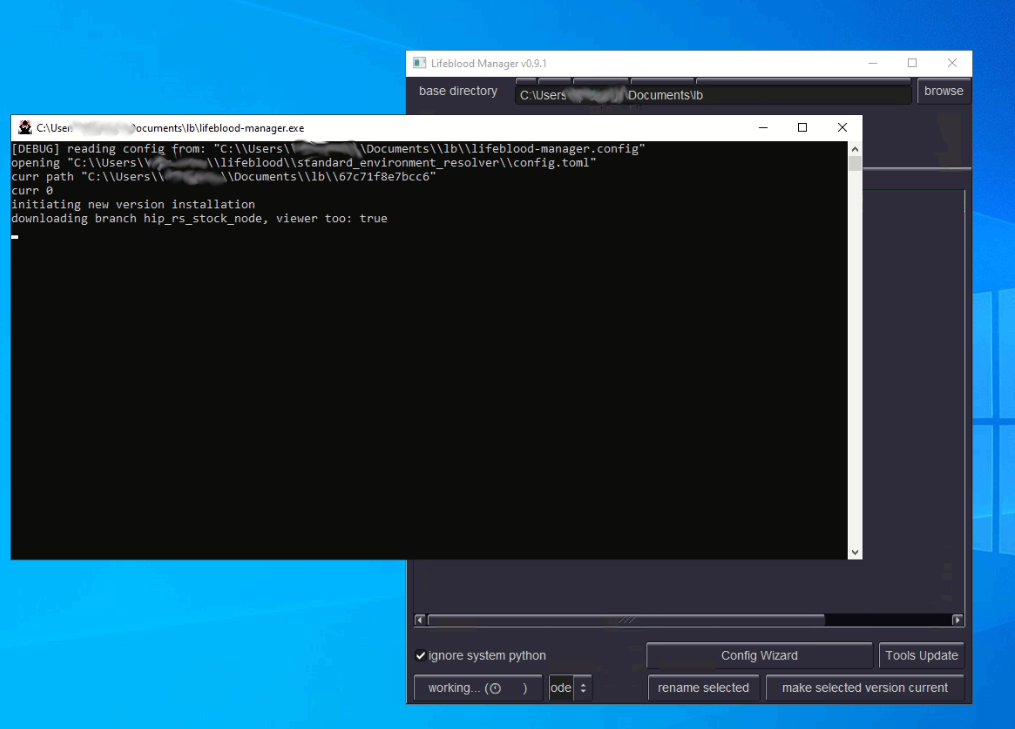The image size is (1015, 729).
Task: Click the console scrollbar's down arrow
Action: 855,552
